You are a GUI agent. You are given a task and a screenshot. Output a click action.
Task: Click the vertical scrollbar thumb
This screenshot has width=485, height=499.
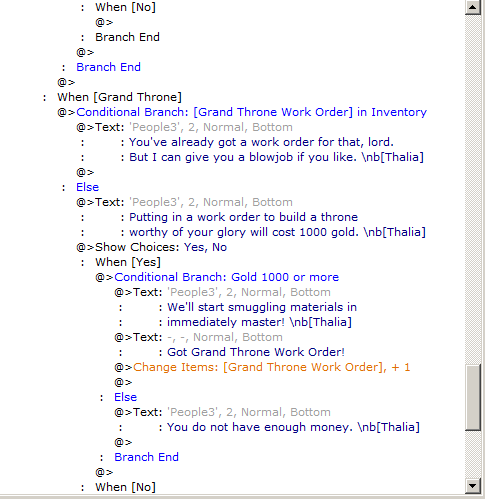pos(472,398)
